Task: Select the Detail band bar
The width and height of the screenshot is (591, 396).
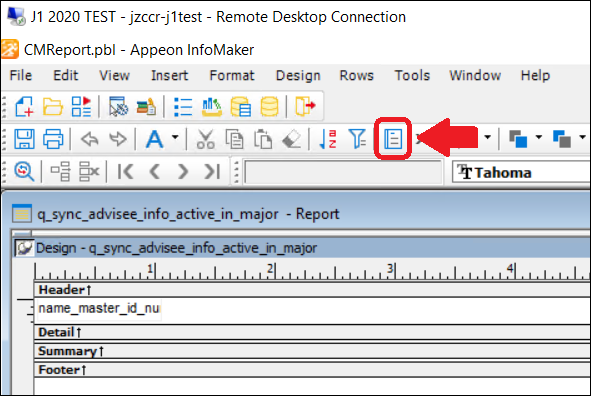Action: pyautogui.click(x=312, y=332)
